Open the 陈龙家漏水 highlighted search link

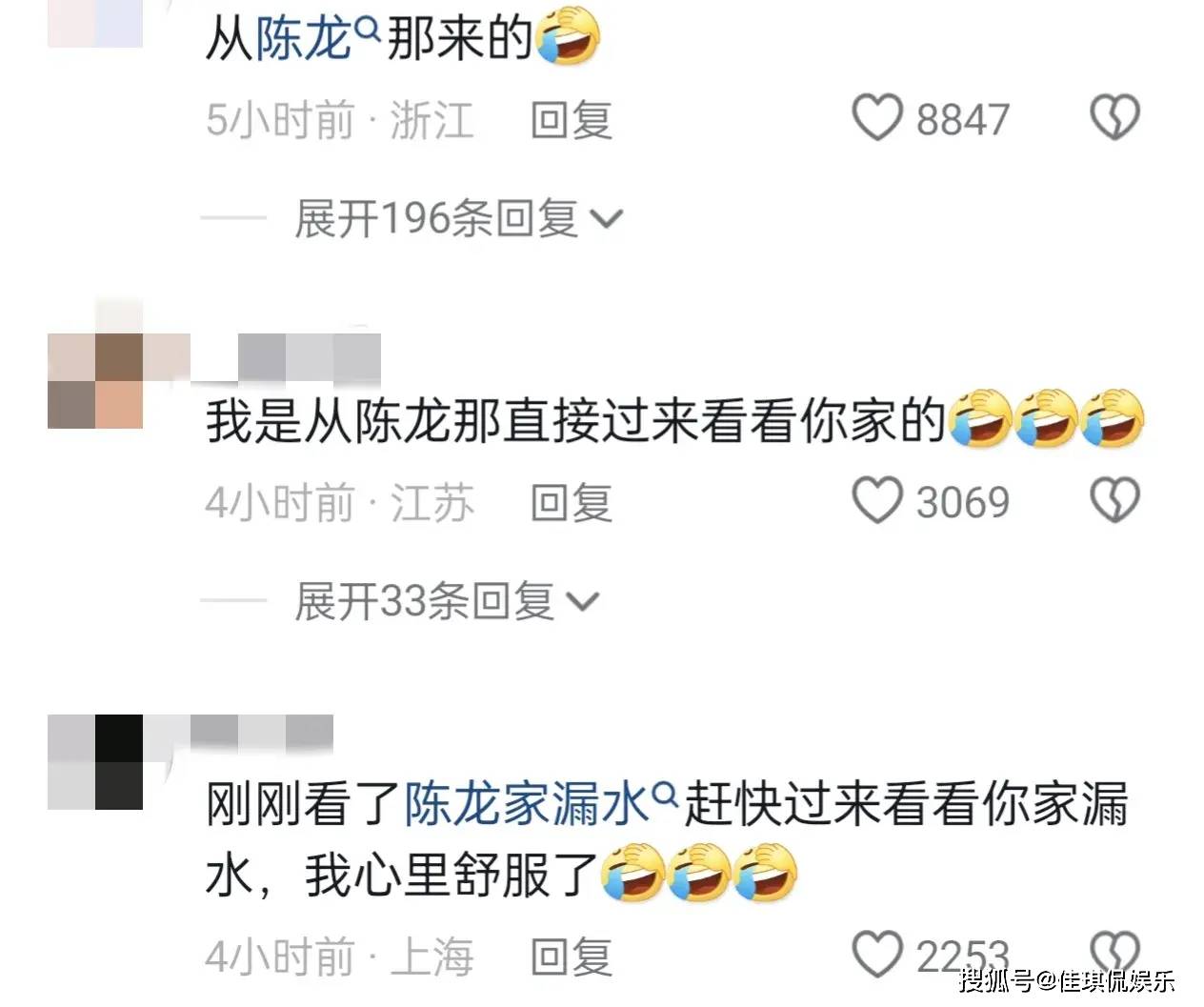(528, 803)
